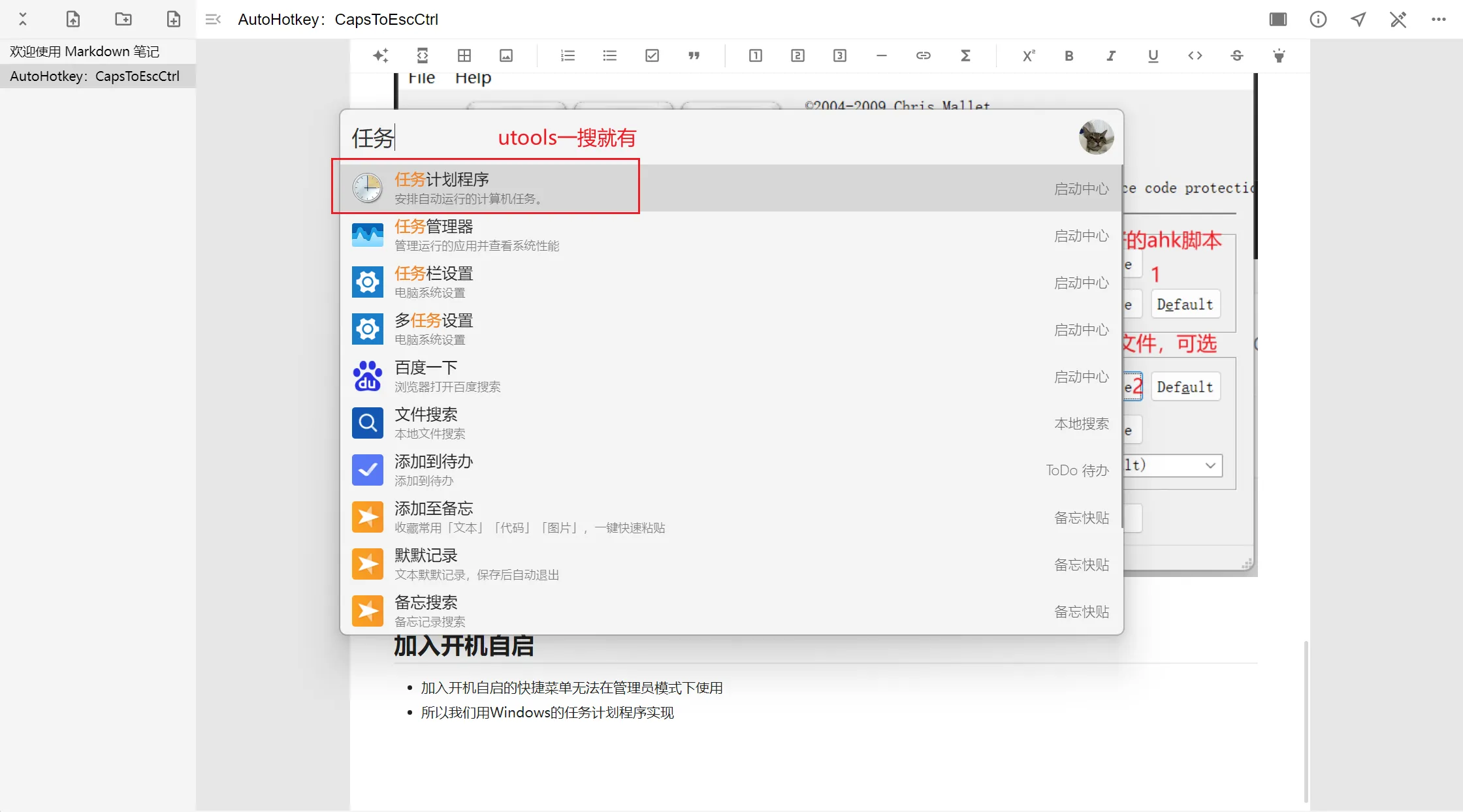The image size is (1463, 812).
Task: Open the 欢迎使用 Markdown 笔记 note
Action: click(x=98, y=52)
